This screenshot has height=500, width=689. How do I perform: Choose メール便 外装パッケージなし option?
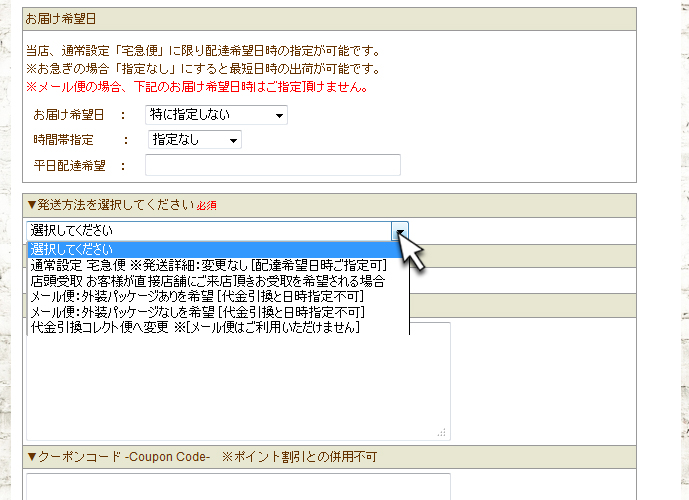(x=198, y=312)
